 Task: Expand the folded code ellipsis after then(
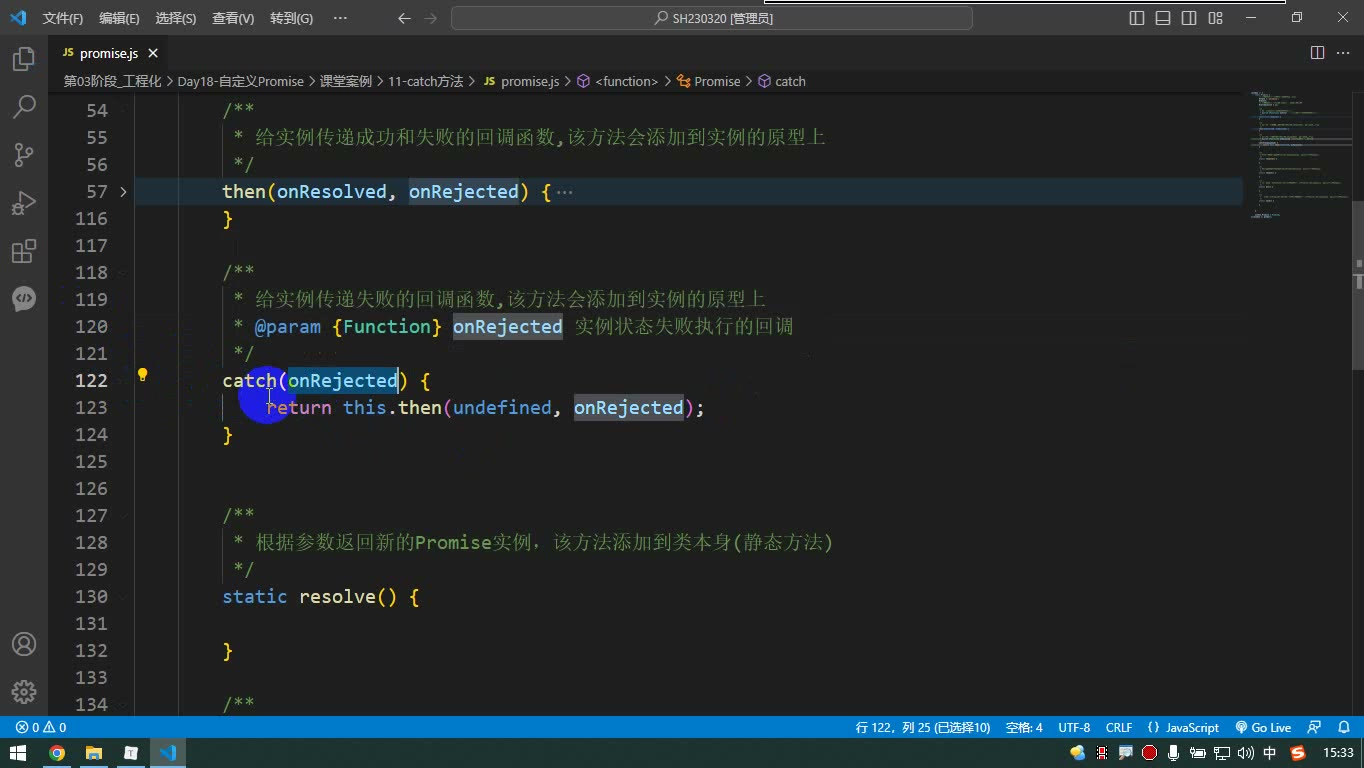click(564, 192)
